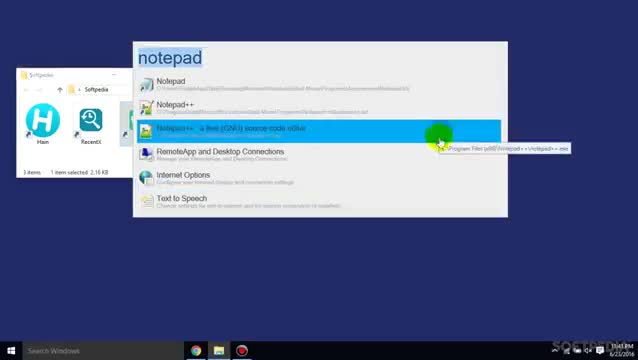This screenshot has height=360, width=638.
Task: Click the RemoteApp and Desktop Connections icon
Action: [x=146, y=155]
